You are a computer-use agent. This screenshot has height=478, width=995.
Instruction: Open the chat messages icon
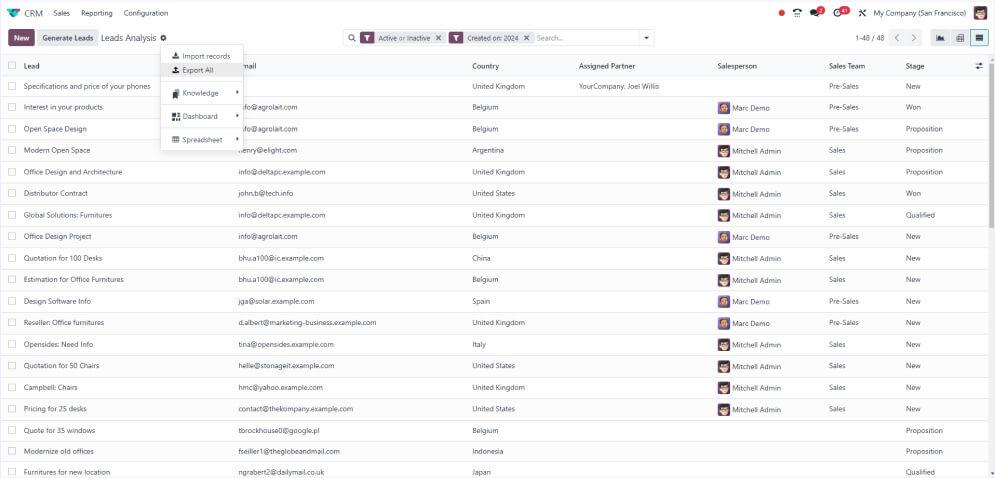817,13
